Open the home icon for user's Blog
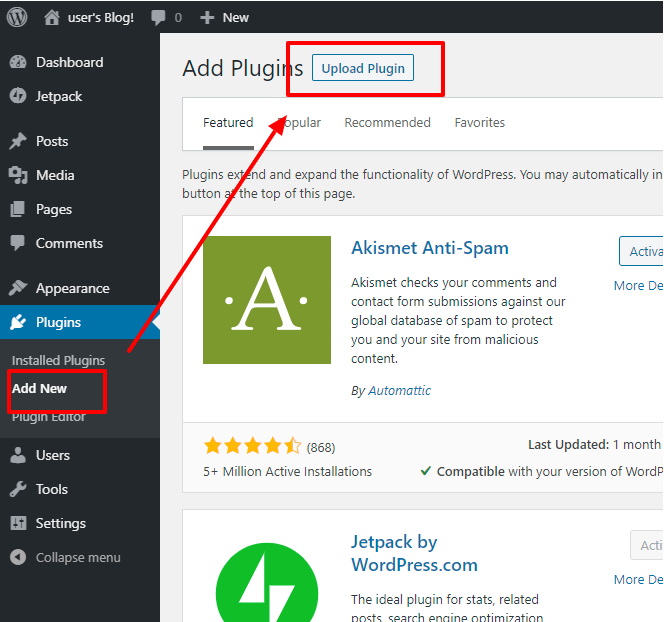 click(52, 17)
